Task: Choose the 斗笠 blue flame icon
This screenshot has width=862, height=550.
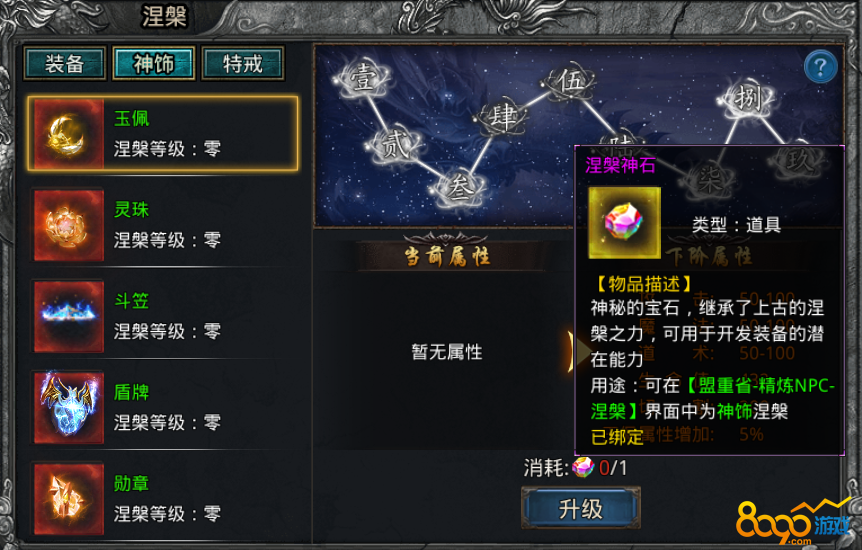Action: (x=69, y=316)
